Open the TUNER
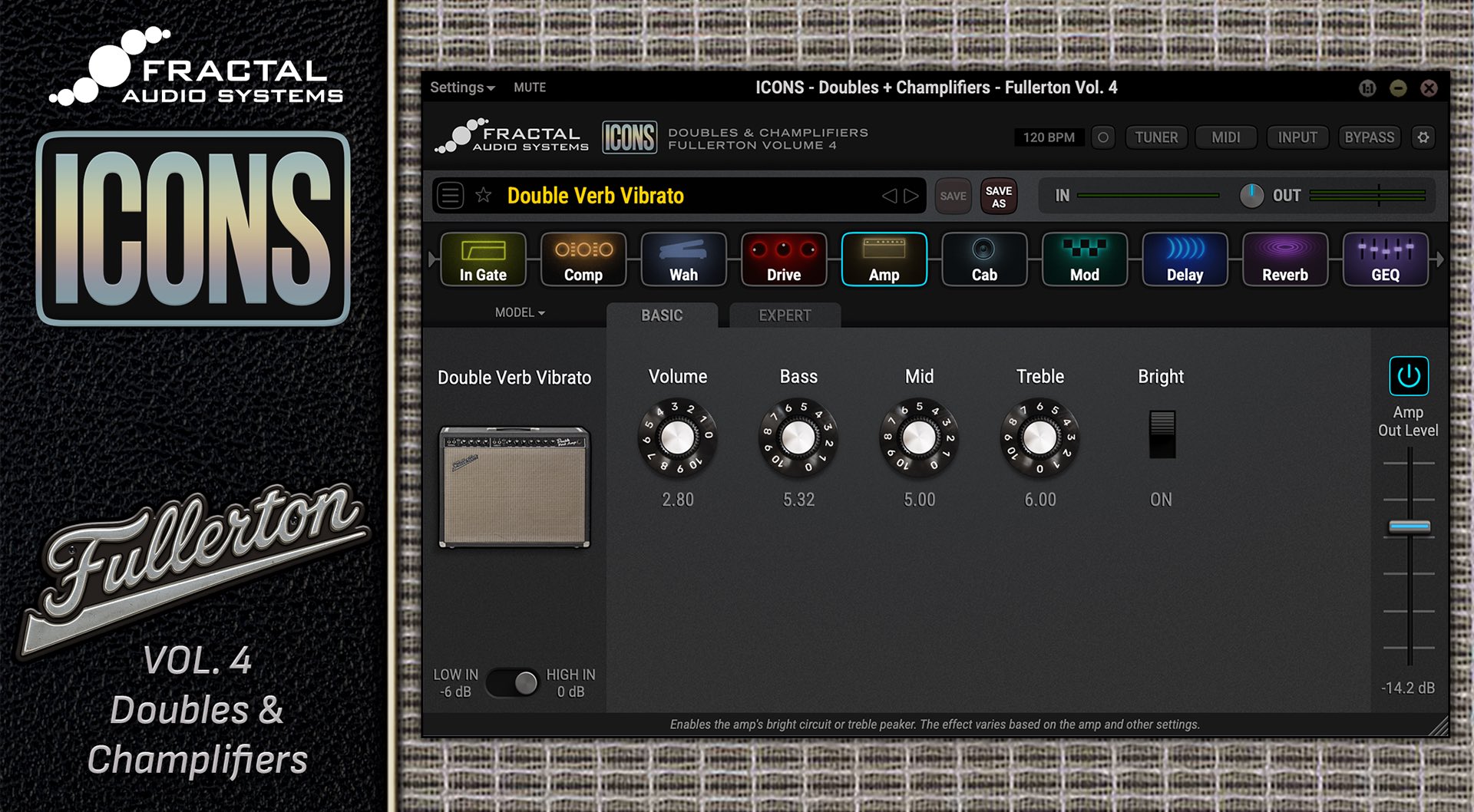 1156,137
